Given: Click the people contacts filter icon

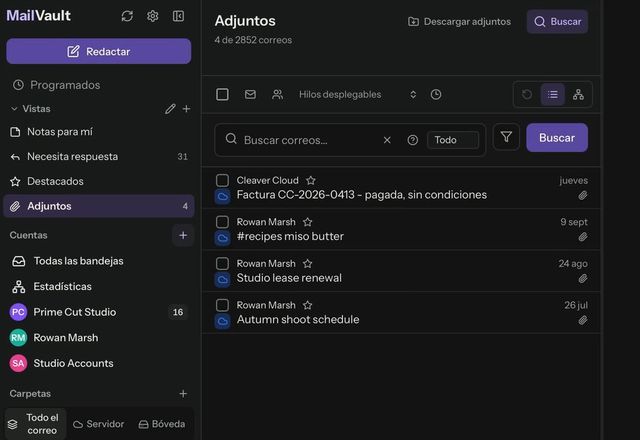Looking at the screenshot, I should [x=278, y=95].
